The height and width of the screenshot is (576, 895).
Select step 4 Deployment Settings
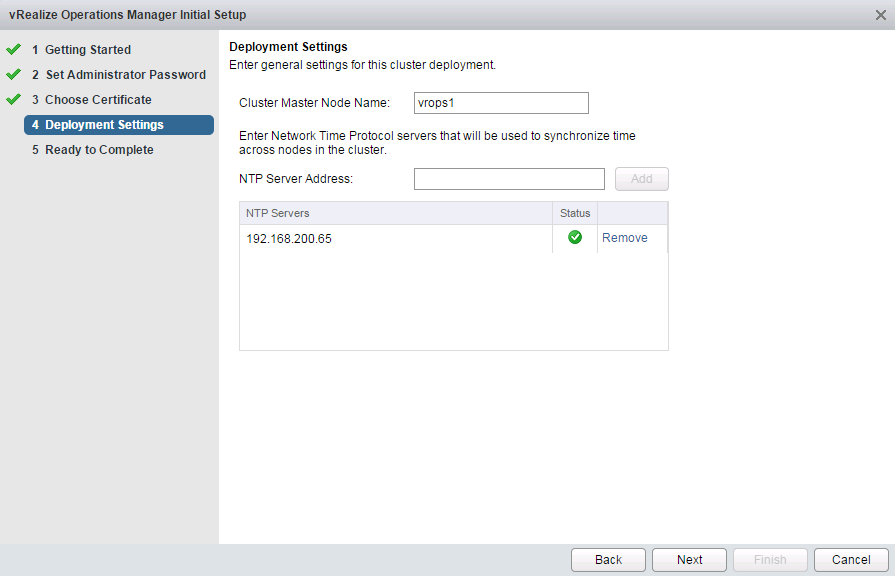pyautogui.click(x=119, y=125)
